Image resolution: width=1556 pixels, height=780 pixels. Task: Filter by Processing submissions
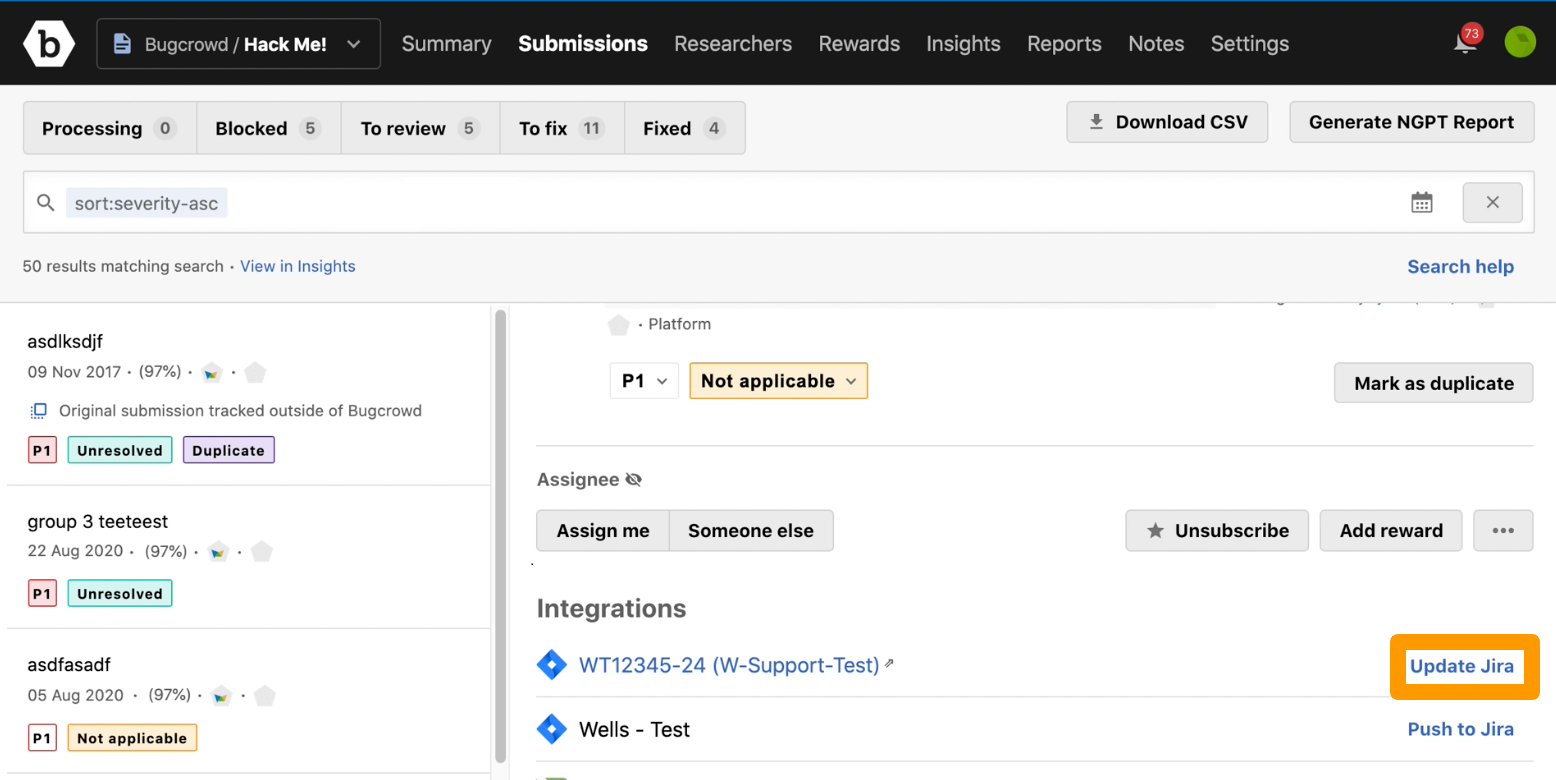coord(110,128)
